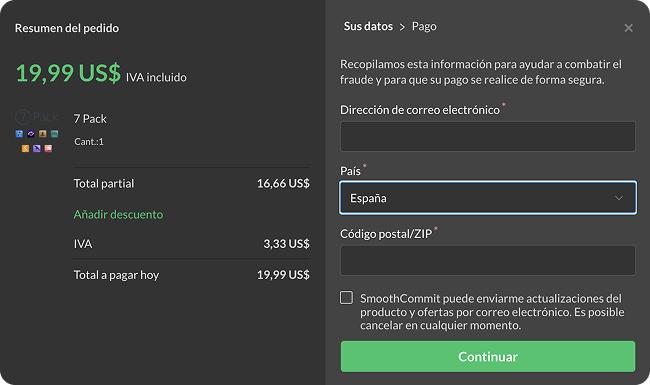This screenshot has width=650, height=385.
Task: Click the Añadir descuento link
Action: (118, 214)
